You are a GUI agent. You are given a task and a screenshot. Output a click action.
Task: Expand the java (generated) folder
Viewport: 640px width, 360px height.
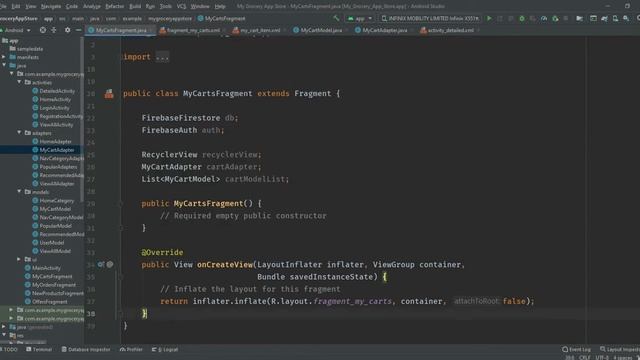(x=4, y=327)
